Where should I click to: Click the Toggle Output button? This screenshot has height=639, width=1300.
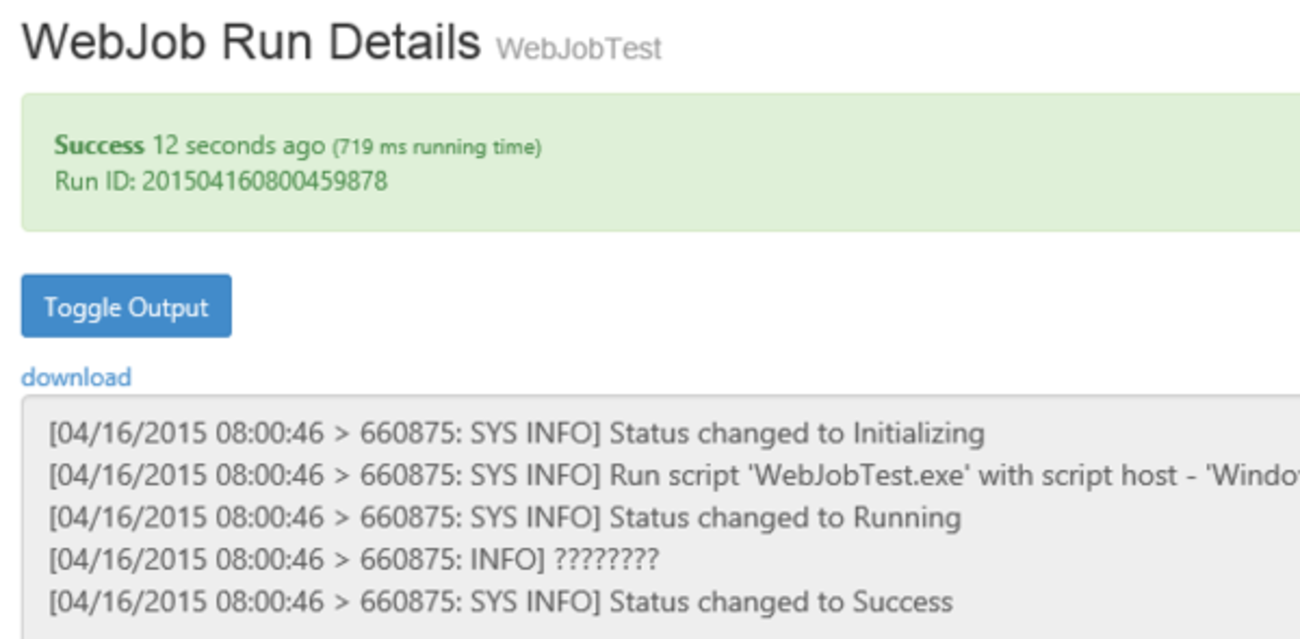(126, 307)
